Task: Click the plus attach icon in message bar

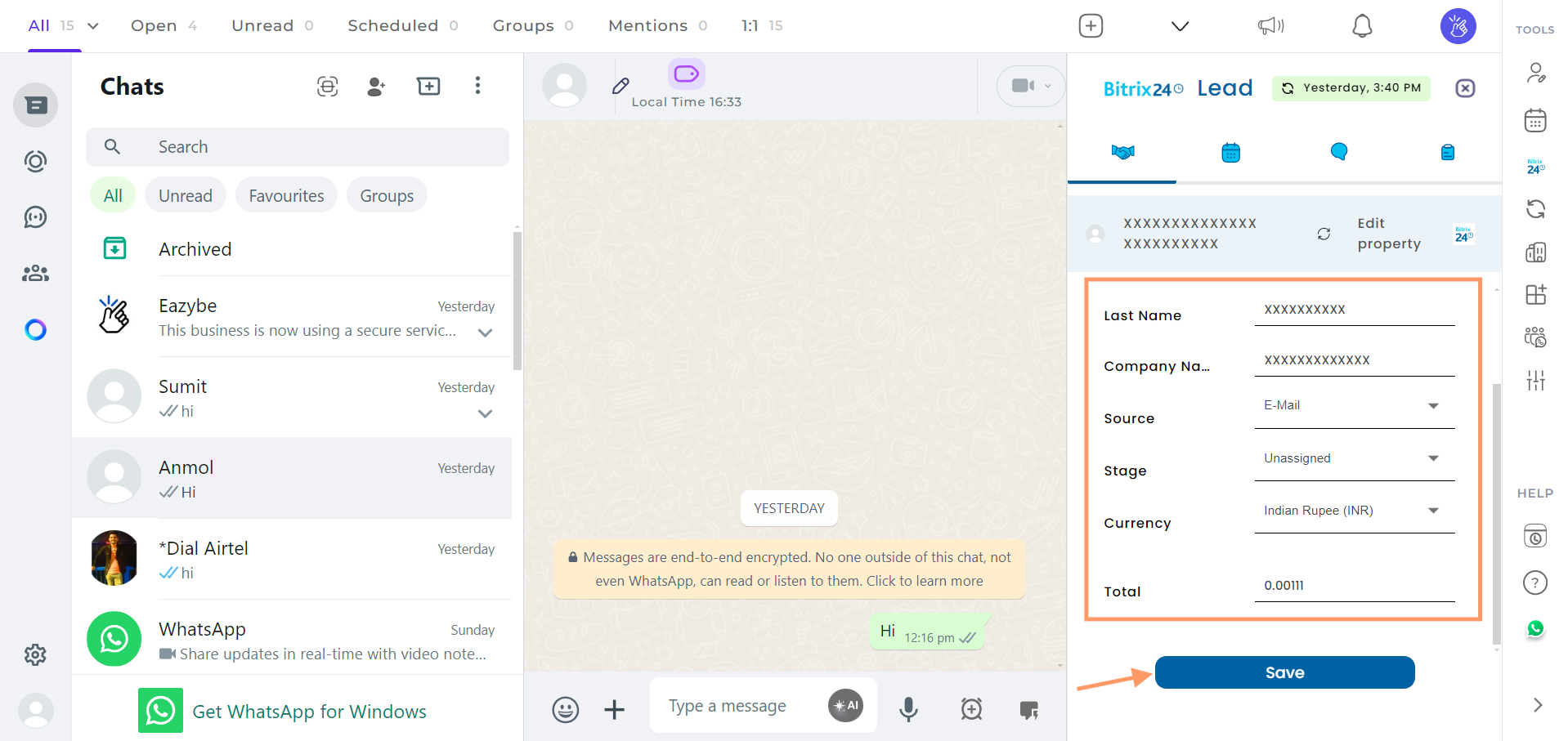Action: [614, 709]
